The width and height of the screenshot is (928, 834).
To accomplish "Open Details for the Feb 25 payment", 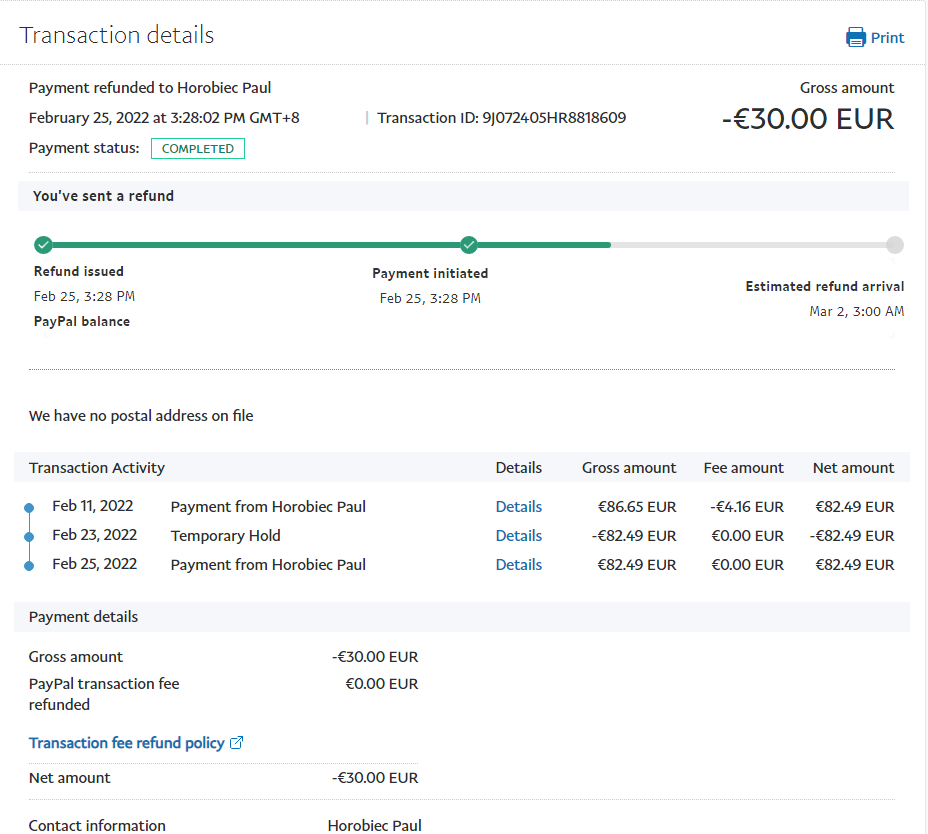I will (518, 565).
